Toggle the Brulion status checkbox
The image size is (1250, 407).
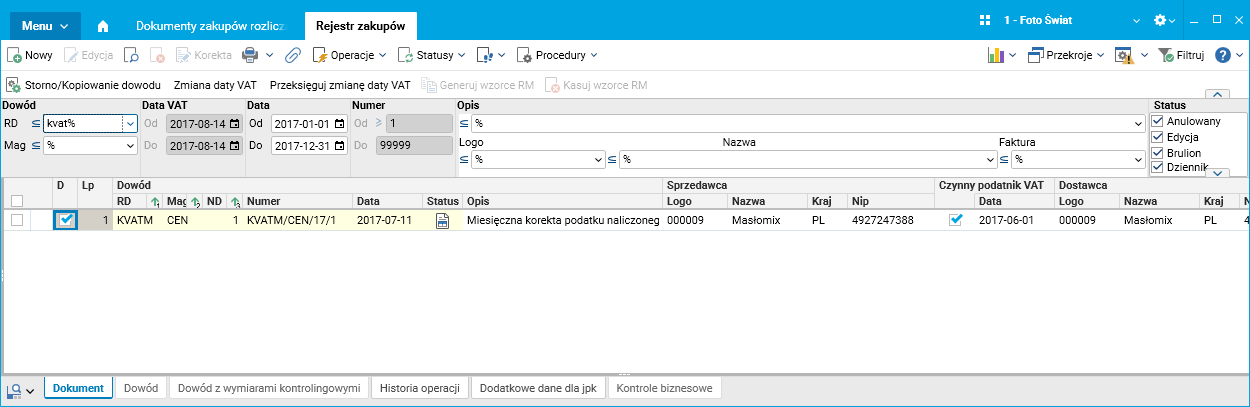point(1158,153)
